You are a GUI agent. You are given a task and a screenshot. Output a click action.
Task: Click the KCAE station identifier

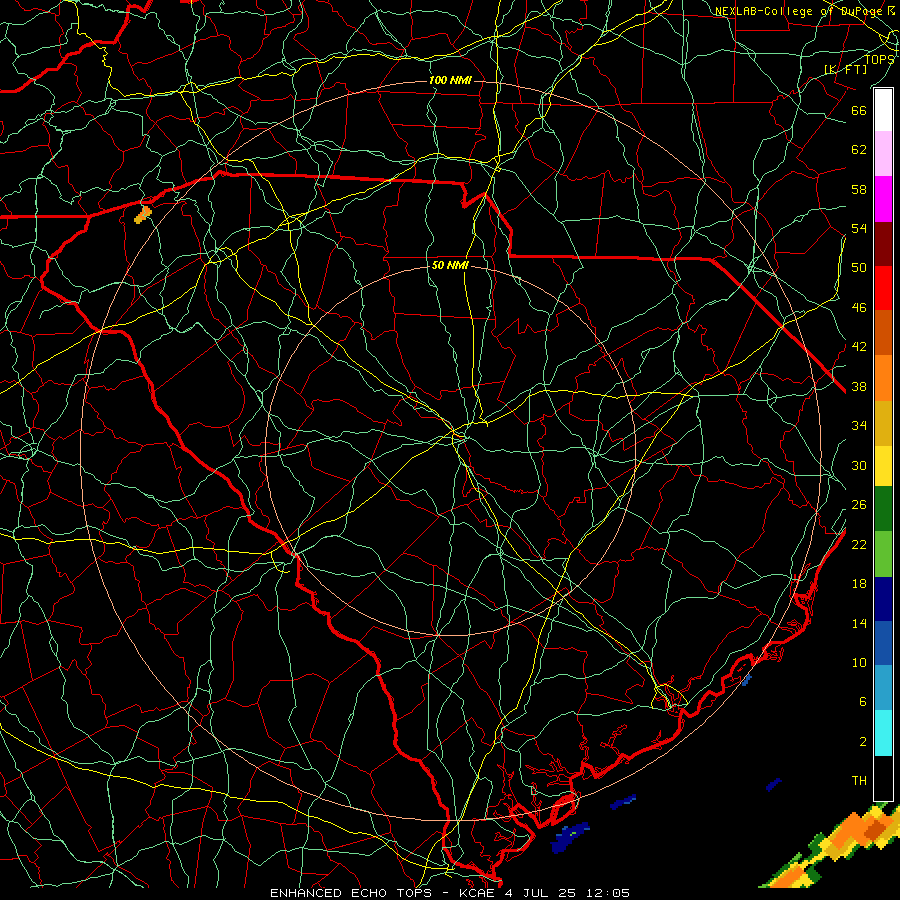[476, 893]
